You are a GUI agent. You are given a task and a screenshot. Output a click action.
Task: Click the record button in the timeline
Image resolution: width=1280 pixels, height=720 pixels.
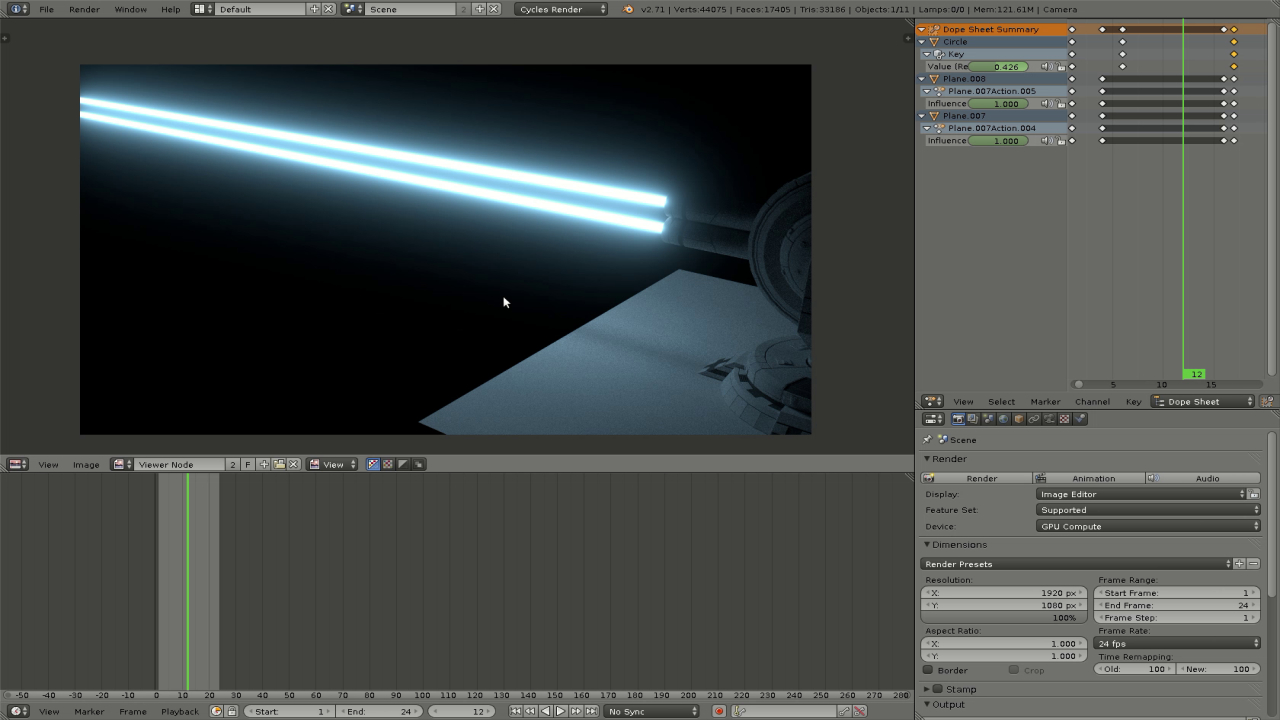719,711
